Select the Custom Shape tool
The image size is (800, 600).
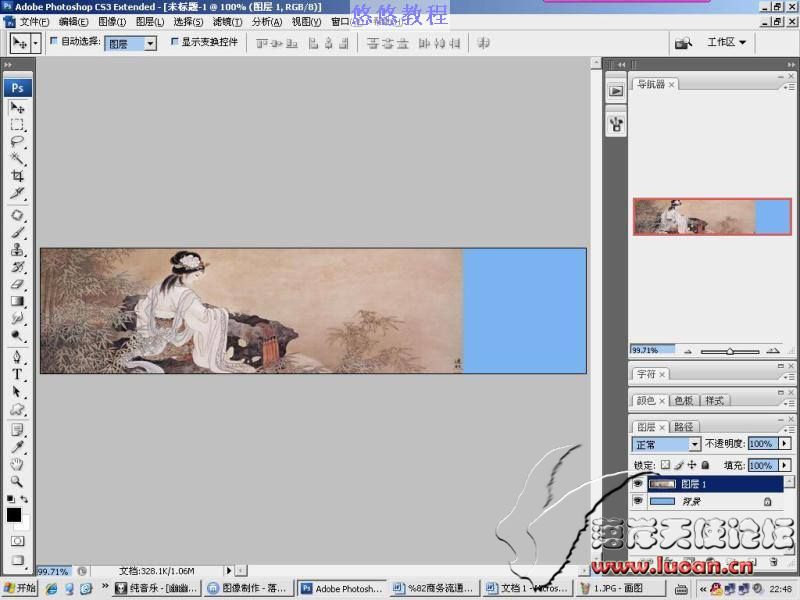click(17, 409)
